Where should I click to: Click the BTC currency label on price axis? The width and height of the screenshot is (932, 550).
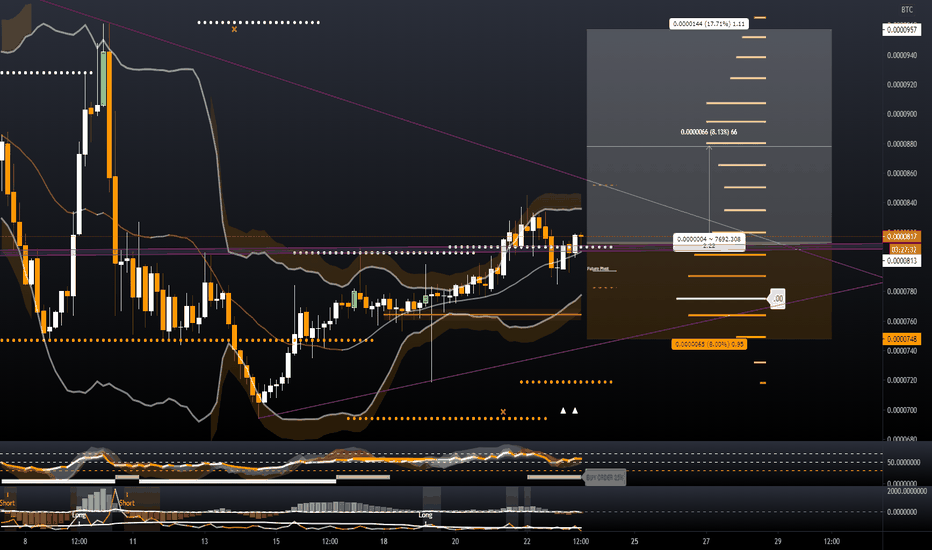point(906,10)
